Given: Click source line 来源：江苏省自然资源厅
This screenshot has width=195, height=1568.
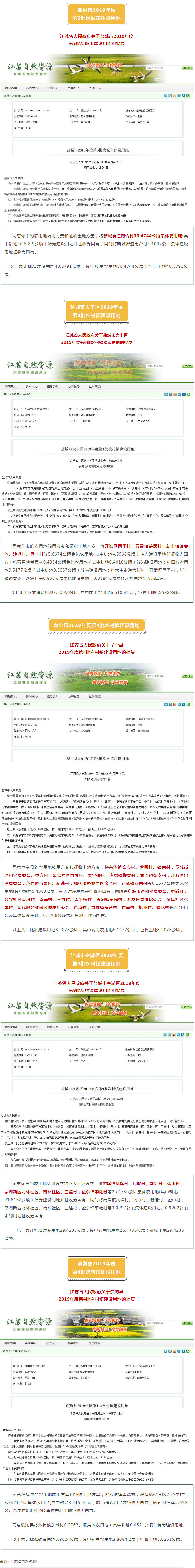Looking at the screenshot, I should tap(19, 1562).
